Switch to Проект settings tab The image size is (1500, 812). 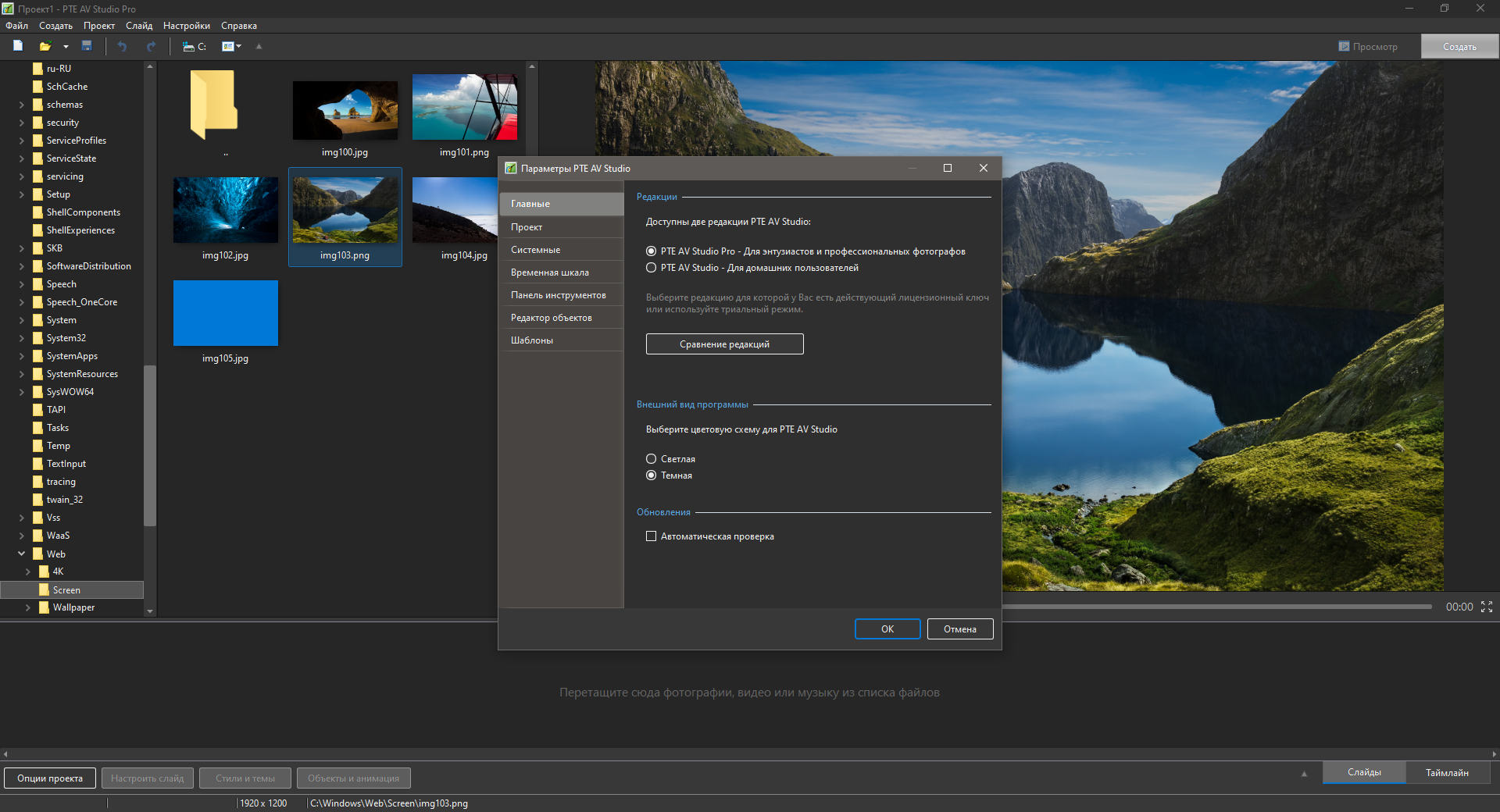click(561, 227)
